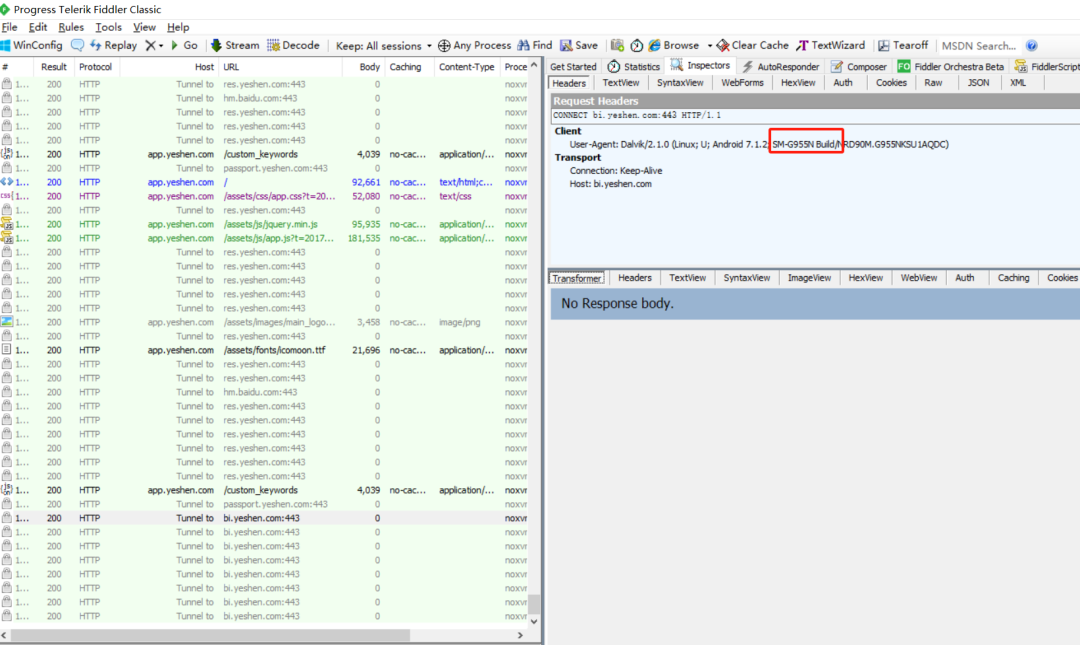This screenshot has height=645, width=1080.
Task: Open the Remove sessions X dropdown
Action: pyautogui.click(x=154, y=45)
